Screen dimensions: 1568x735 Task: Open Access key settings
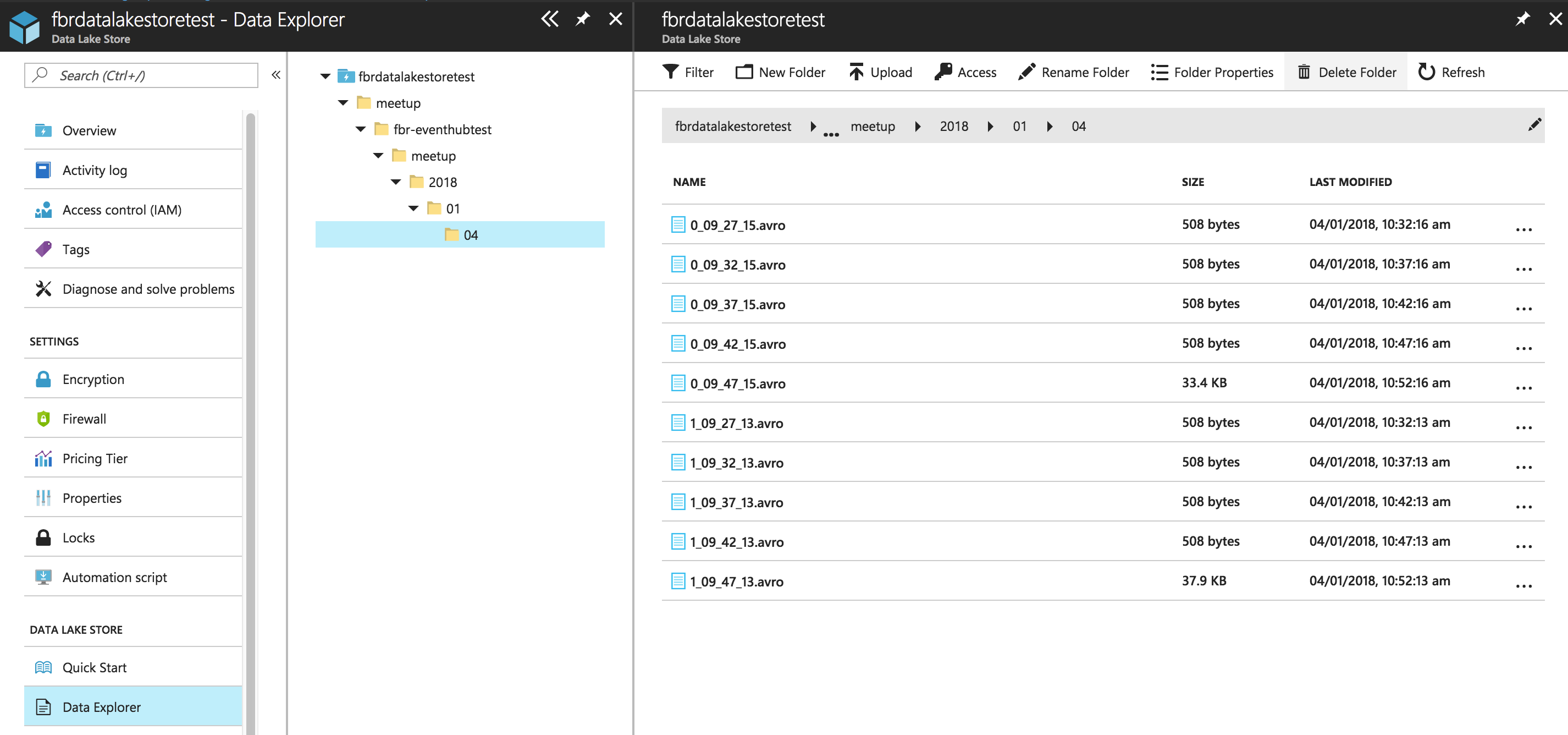pos(965,72)
